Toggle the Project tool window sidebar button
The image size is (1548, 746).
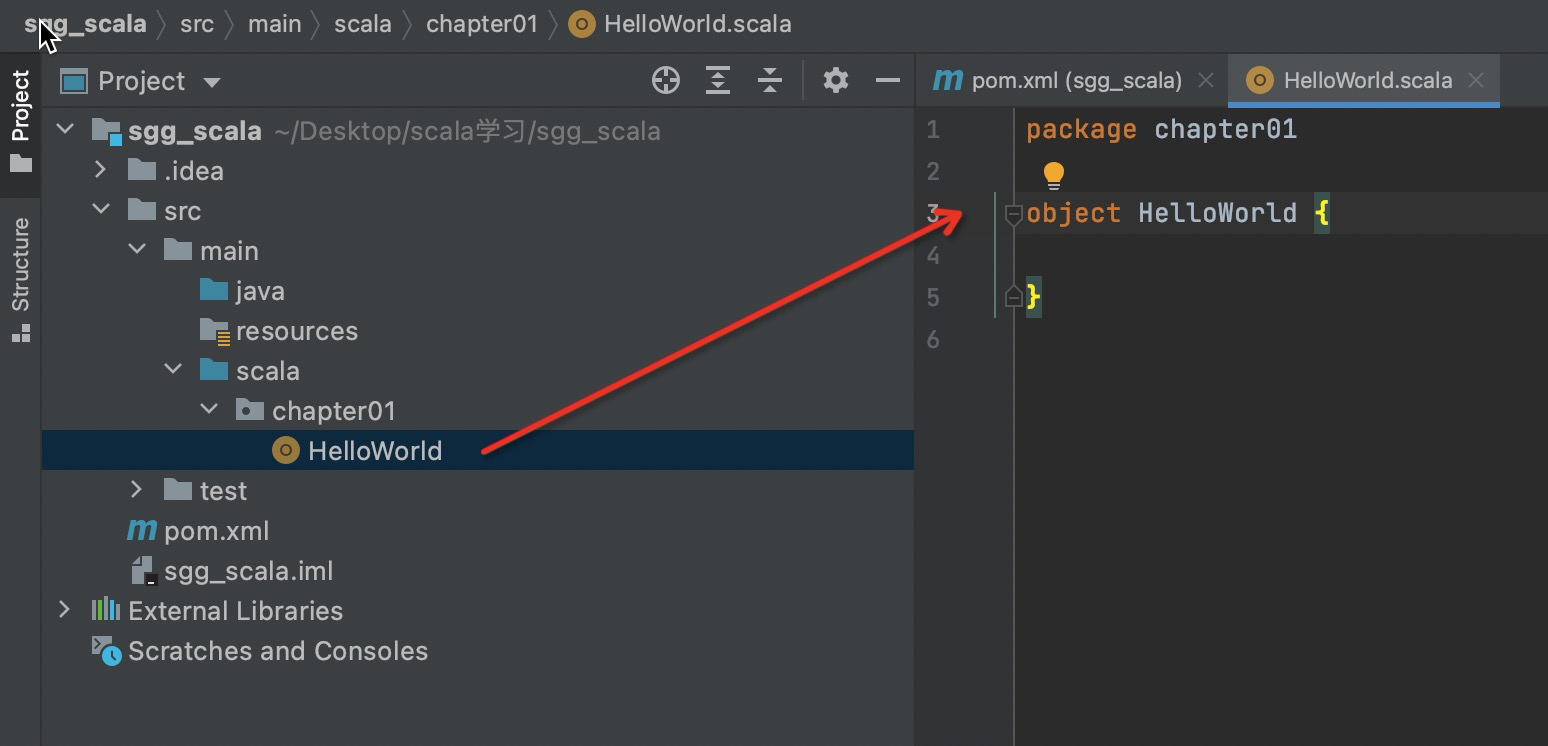21,121
